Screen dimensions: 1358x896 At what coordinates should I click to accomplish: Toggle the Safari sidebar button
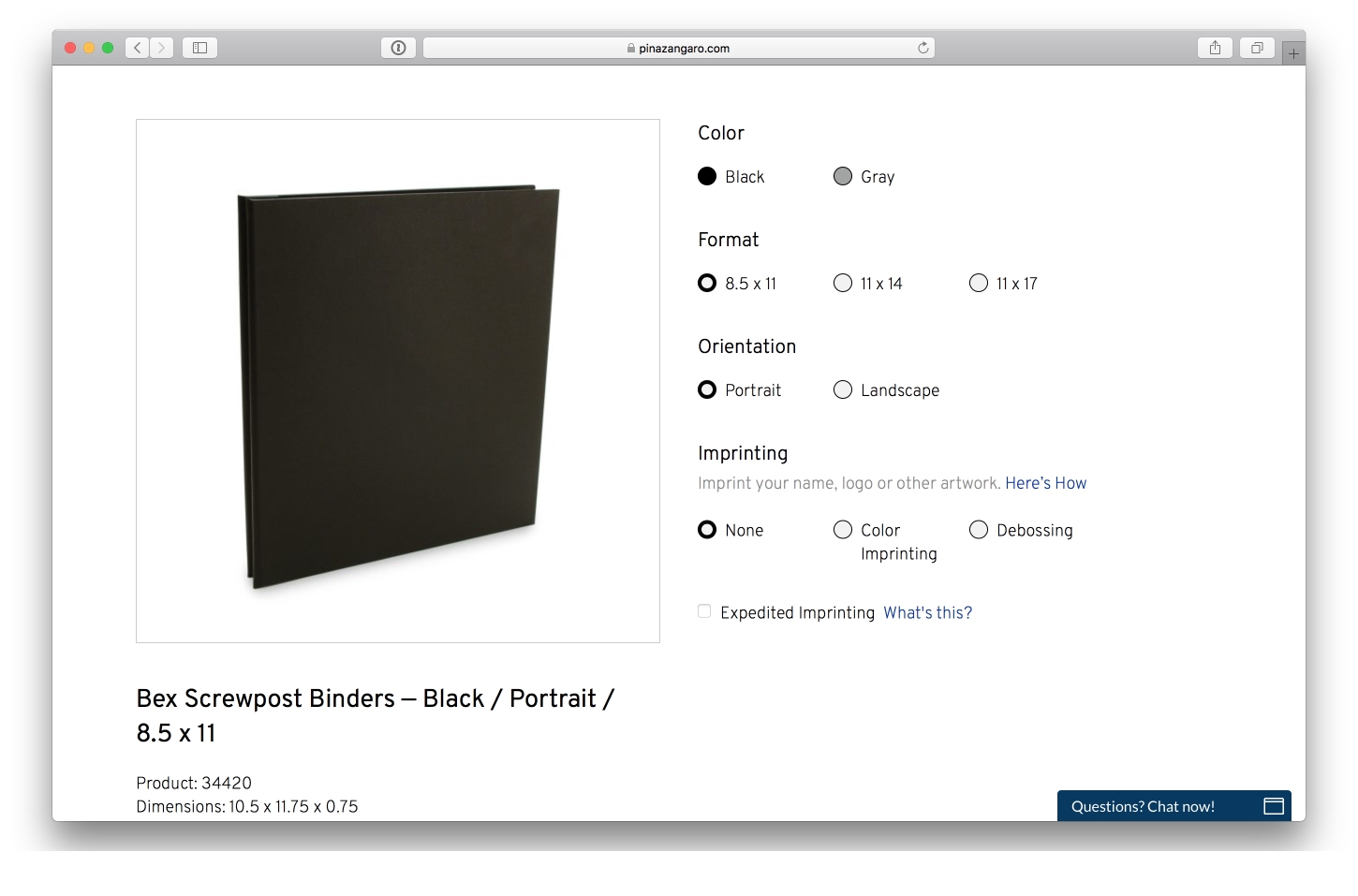(199, 48)
